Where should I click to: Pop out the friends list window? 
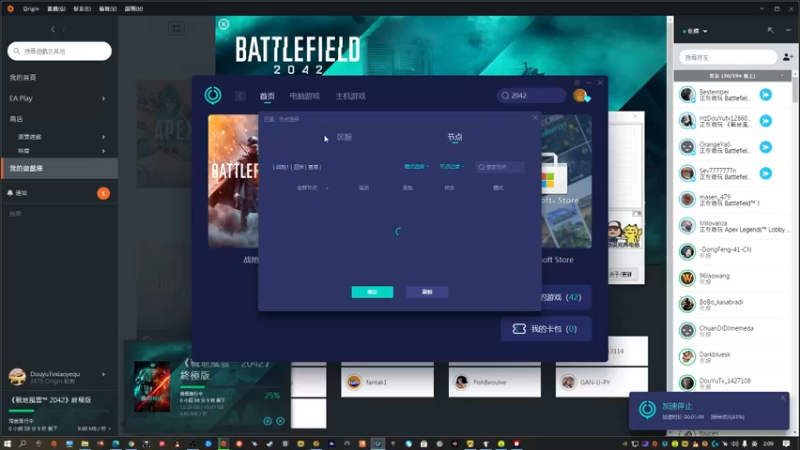770,31
